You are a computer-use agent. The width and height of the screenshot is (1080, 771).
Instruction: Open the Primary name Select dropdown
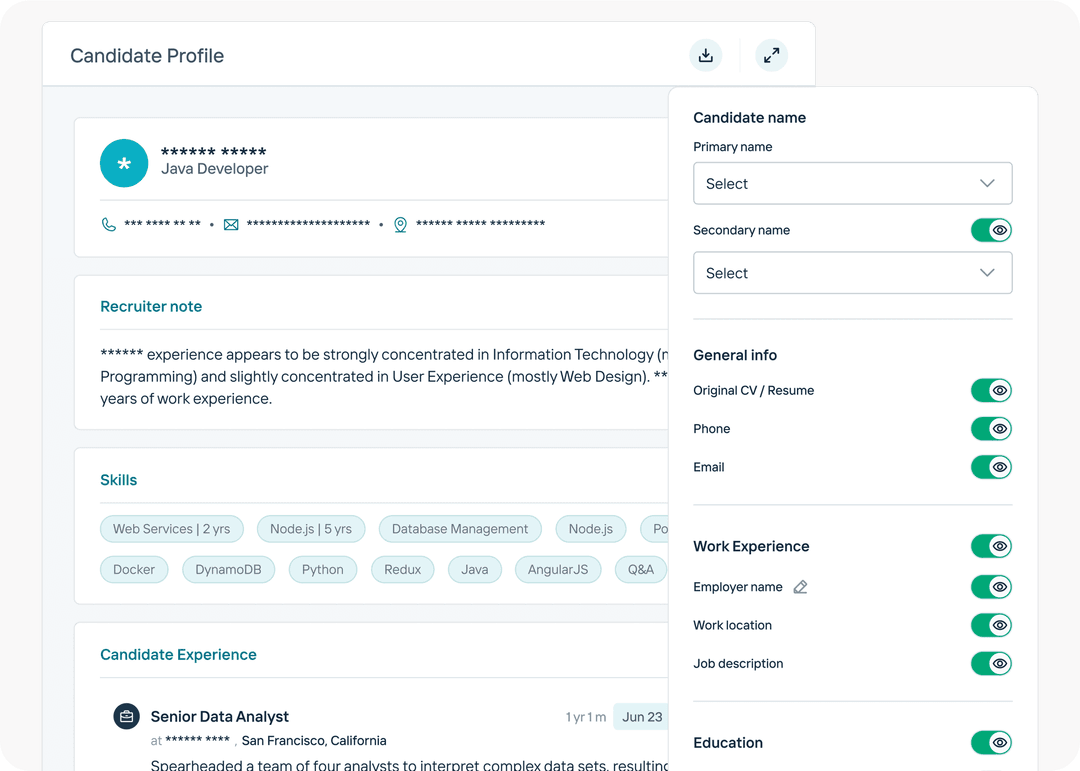pyautogui.click(x=852, y=183)
